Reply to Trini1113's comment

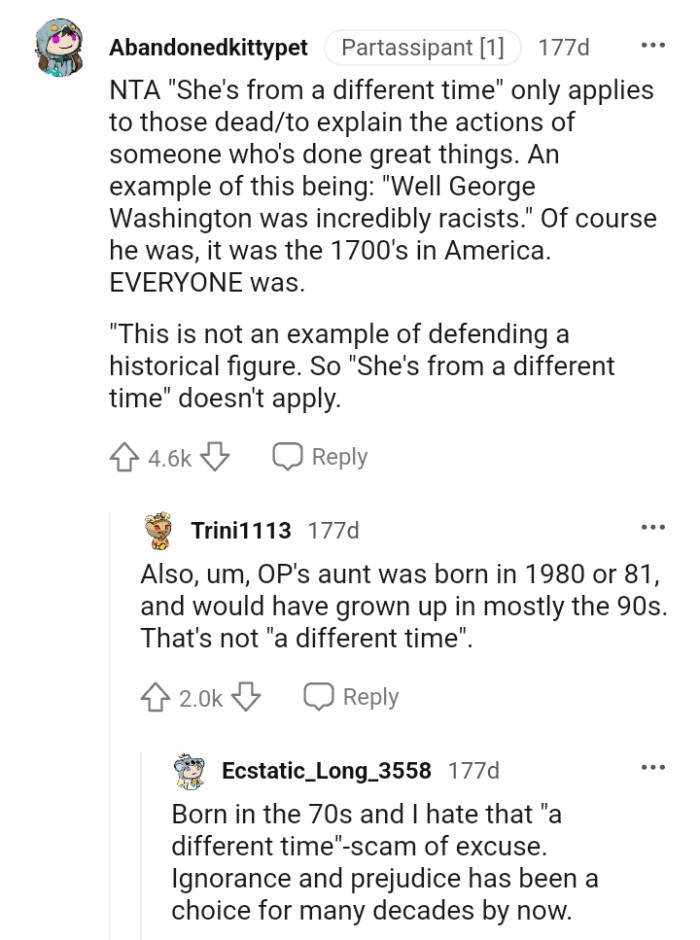(371, 697)
